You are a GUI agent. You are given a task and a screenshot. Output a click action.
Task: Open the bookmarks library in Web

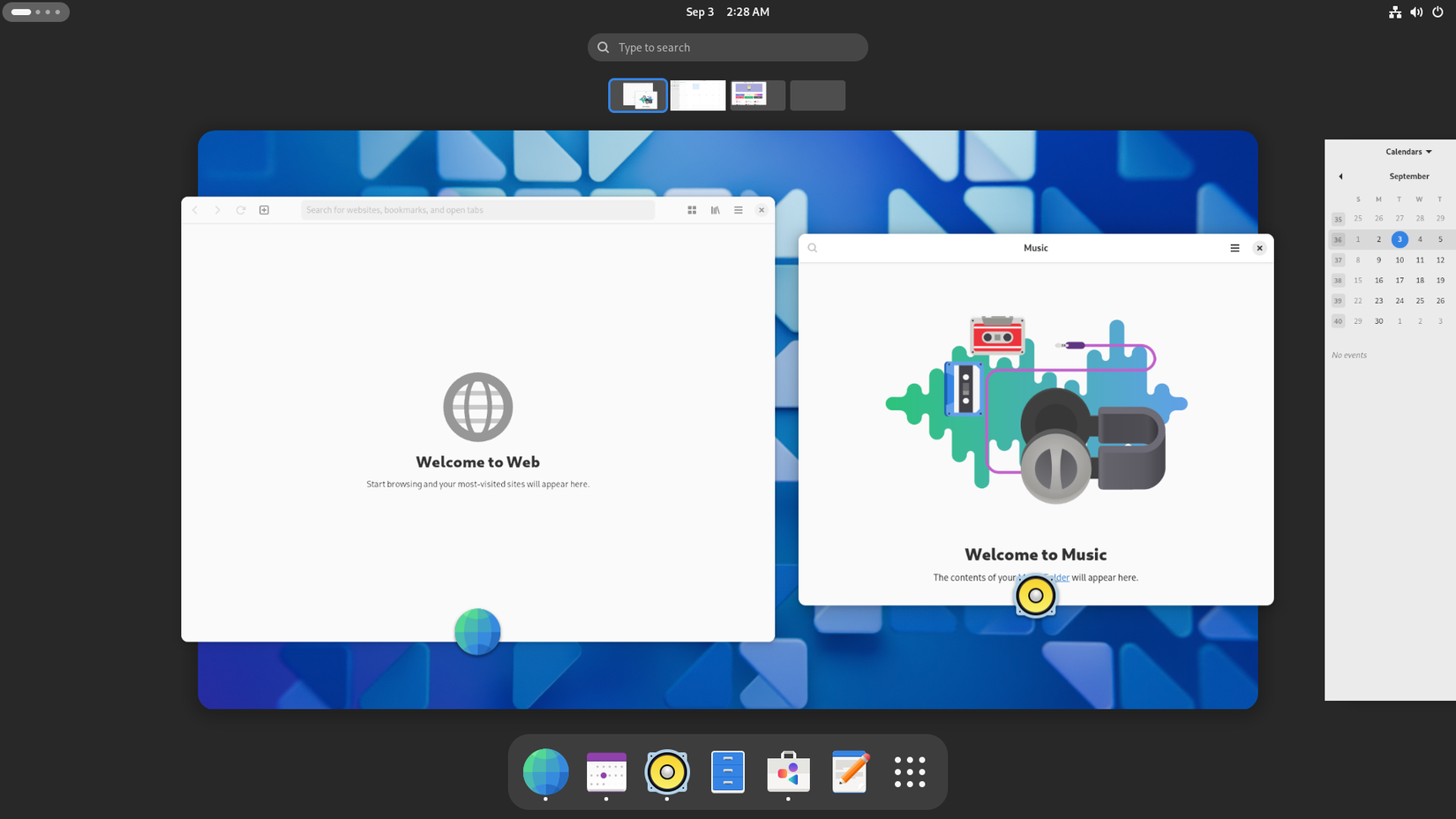coord(715,210)
